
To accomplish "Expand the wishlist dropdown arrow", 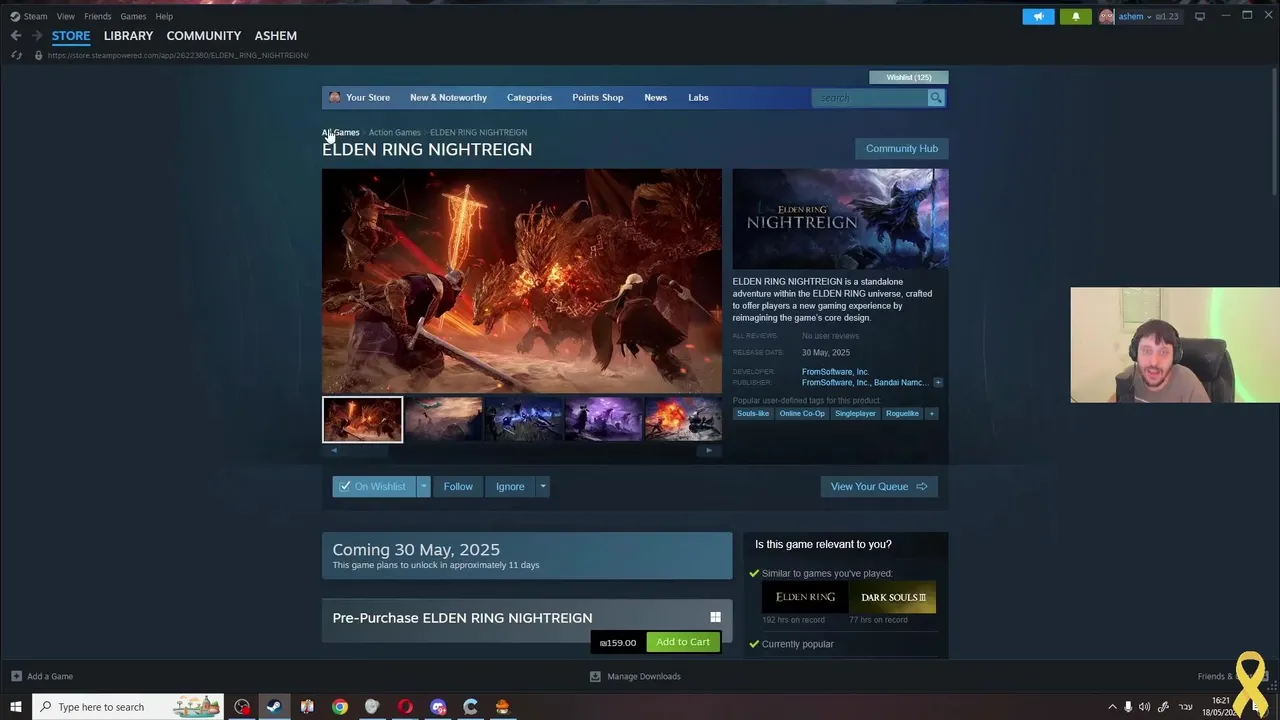I will pyautogui.click(x=424, y=486).
